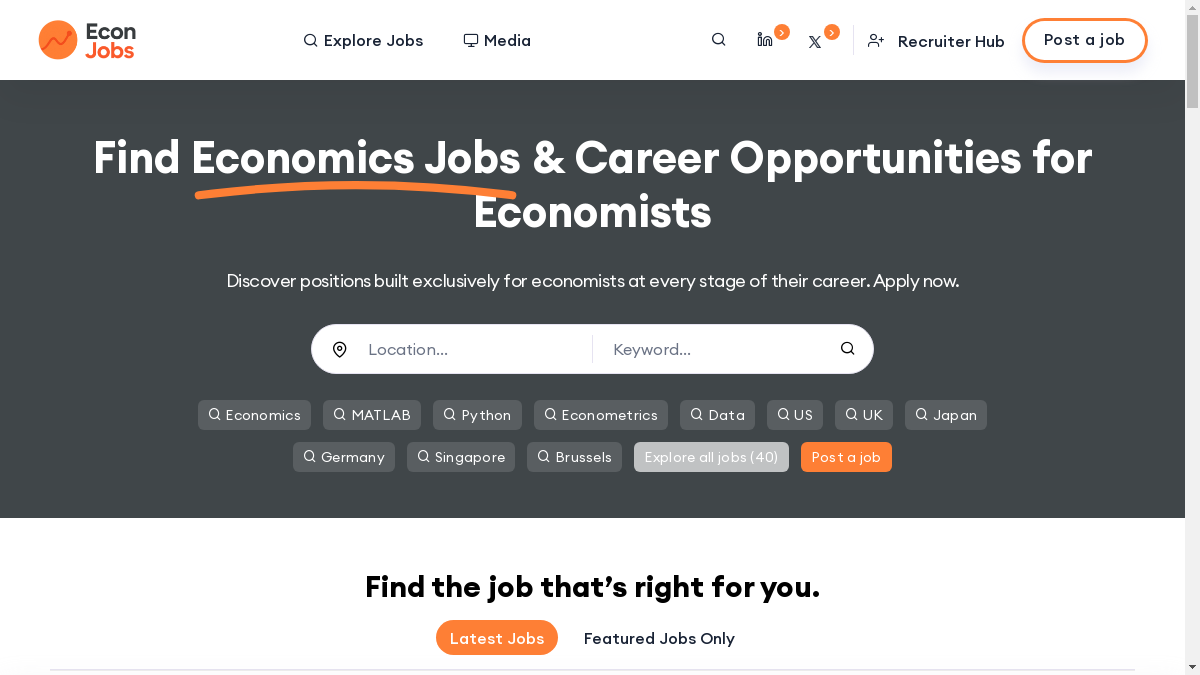This screenshot has height=675, width=1200.
Task: Click Explore all jobs (40) button
Action: pyautogui.click(x=711, y=457)
